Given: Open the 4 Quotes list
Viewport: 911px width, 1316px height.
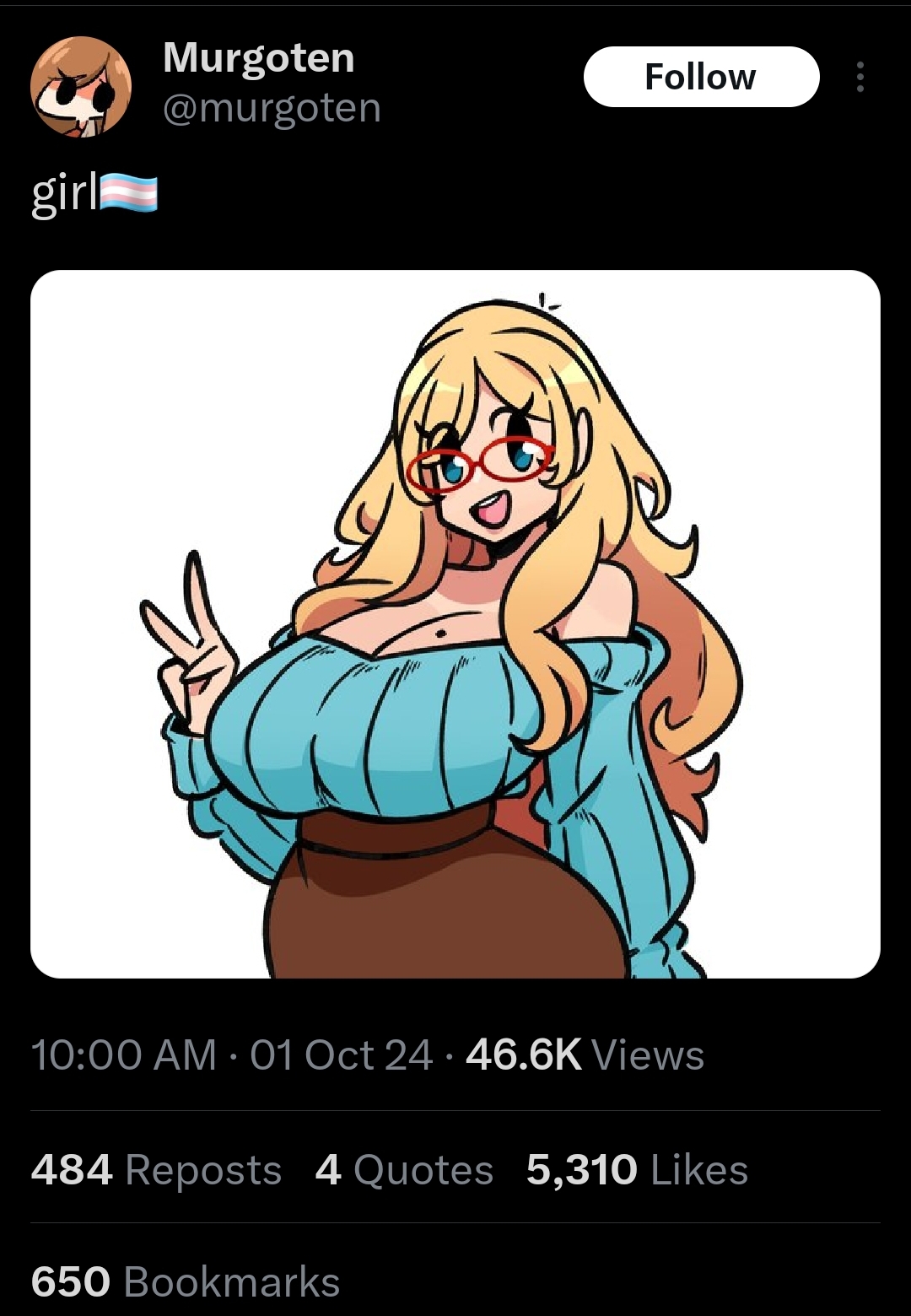Looking at the screenshot, I should pyautogui.click(x=404, y=1170).
